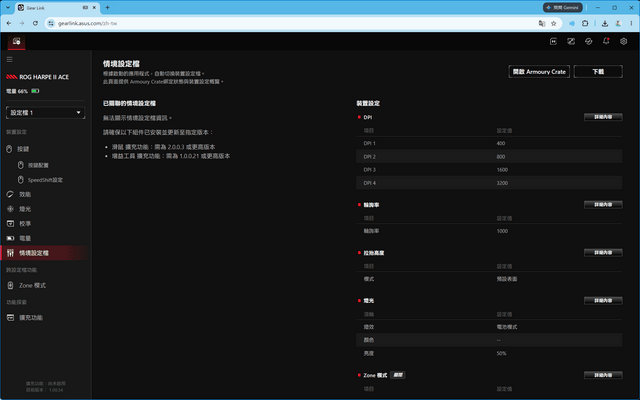Image resolution: width=640 pixels, height=400 pixels.
Task: Open the tab search chevron in browser
Action: pos(7,7)
